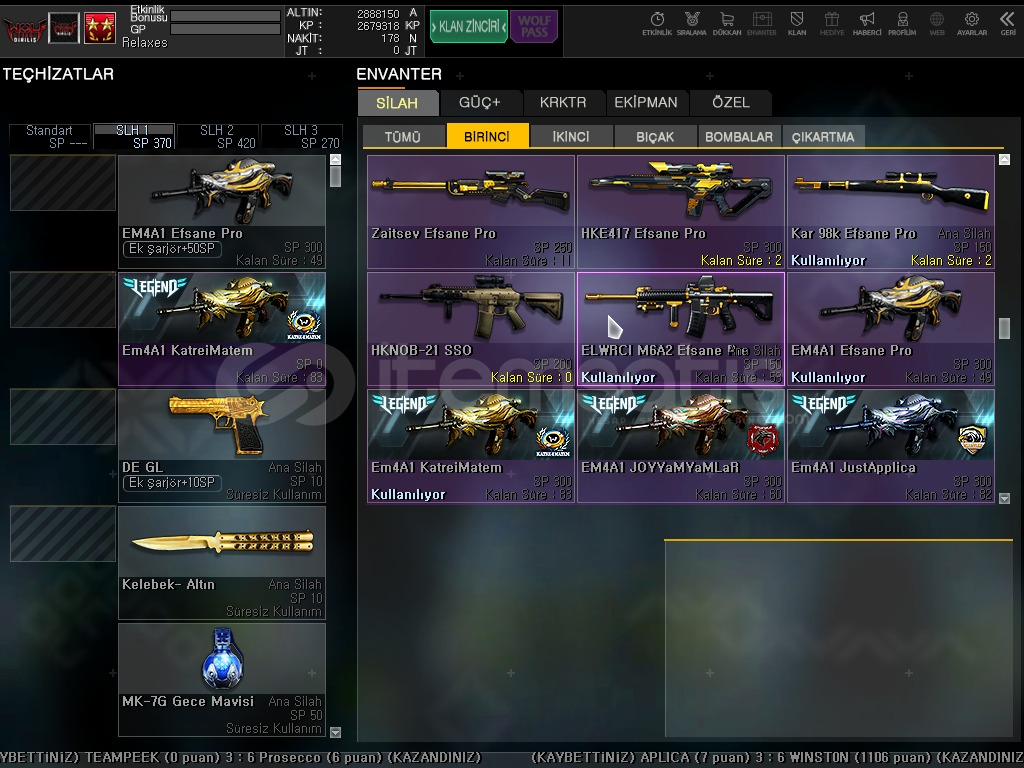Image resolution: width=1024 pixels, height=768 pixels.
Task: Select the BIÇAK weapon filter
Action: (655, 136)
